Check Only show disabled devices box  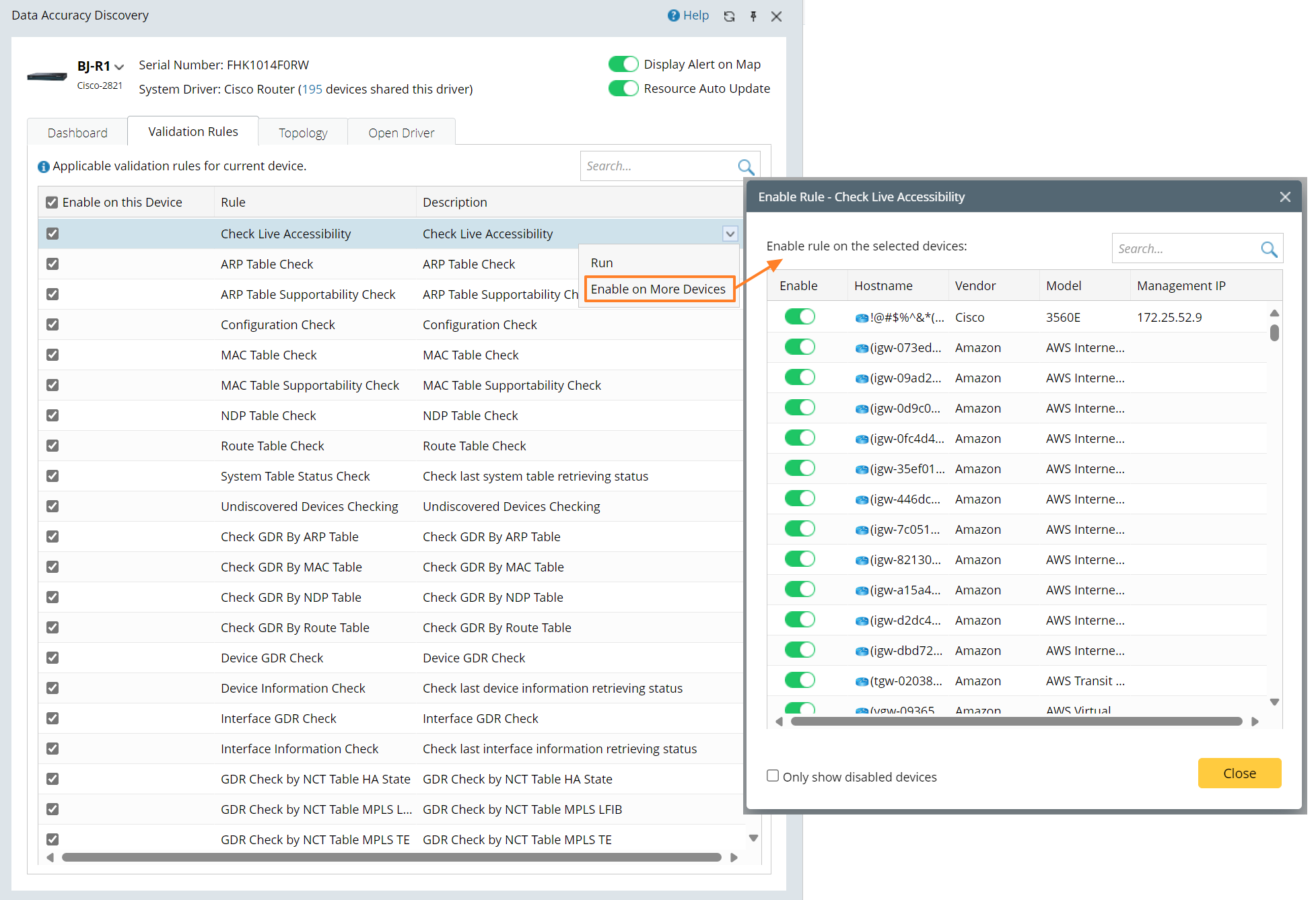773,775
